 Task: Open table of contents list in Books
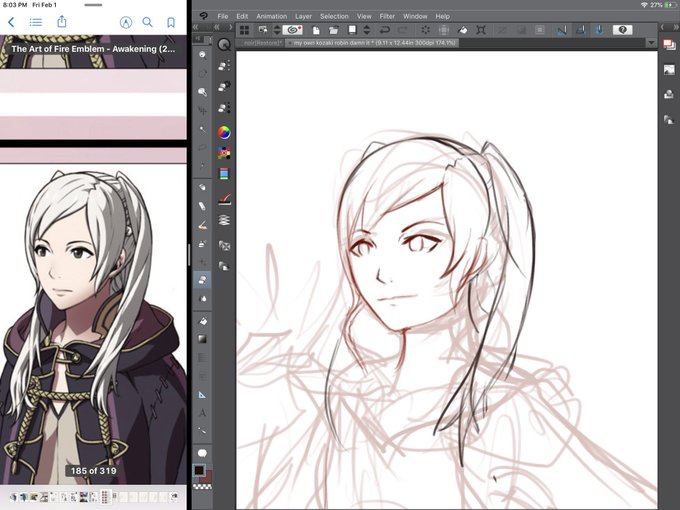point(36,22)
